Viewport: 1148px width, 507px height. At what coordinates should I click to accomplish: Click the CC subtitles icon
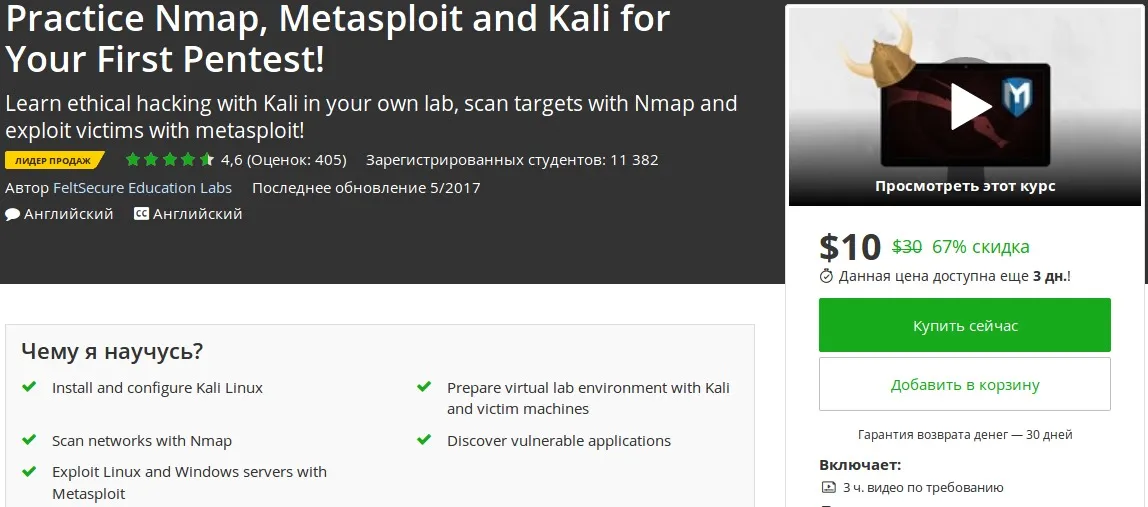click(141, 214)
